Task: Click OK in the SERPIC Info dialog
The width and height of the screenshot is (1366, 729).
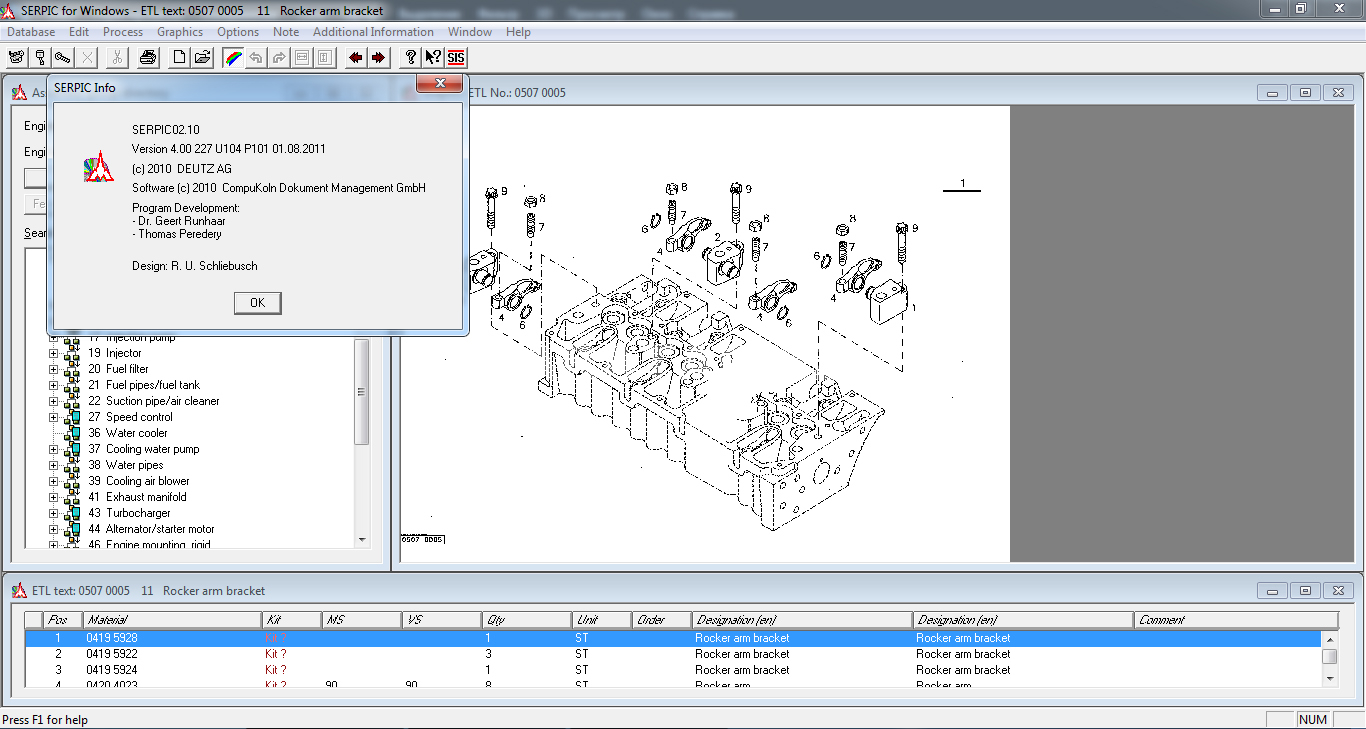Action: [x=257, y=303]
